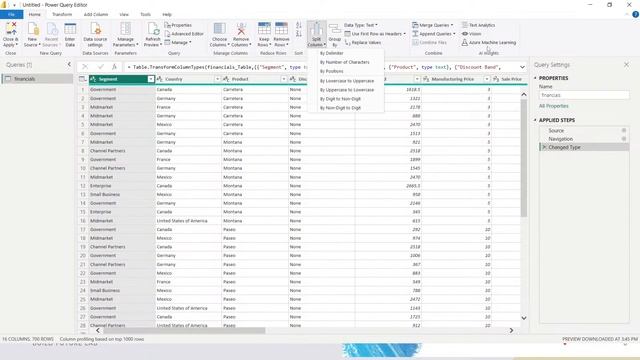Click the Remove Rows icon
The width and height of the screenshot is (640, 360).
tap(281, 29)
